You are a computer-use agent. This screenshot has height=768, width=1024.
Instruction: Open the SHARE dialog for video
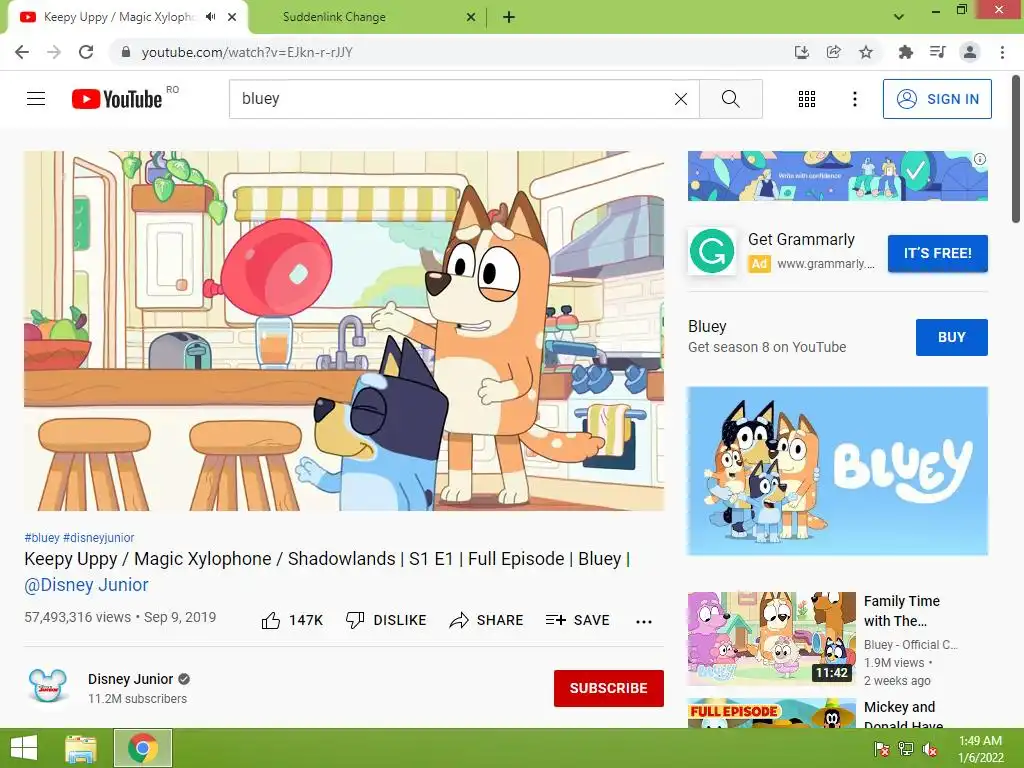click(x=487, y=620)
